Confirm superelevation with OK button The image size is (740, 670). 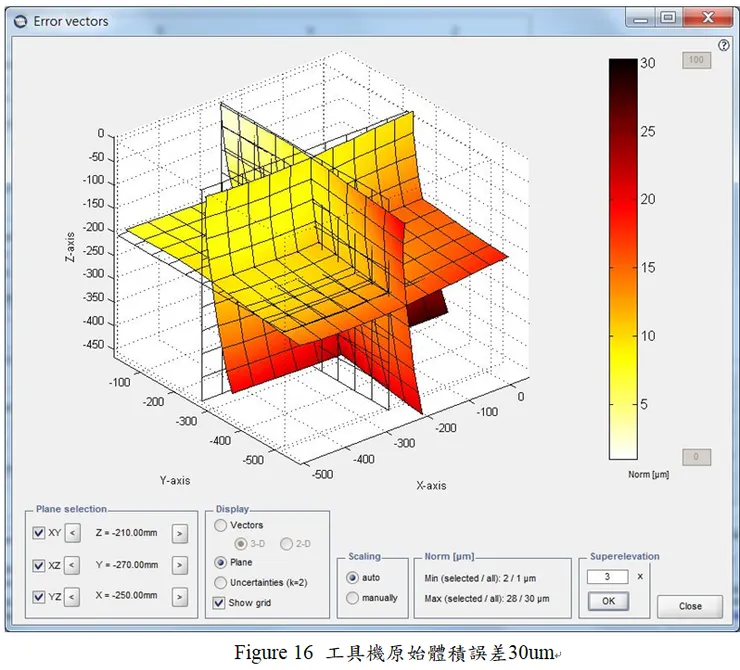pyautogui.click(x=608, y=601)
